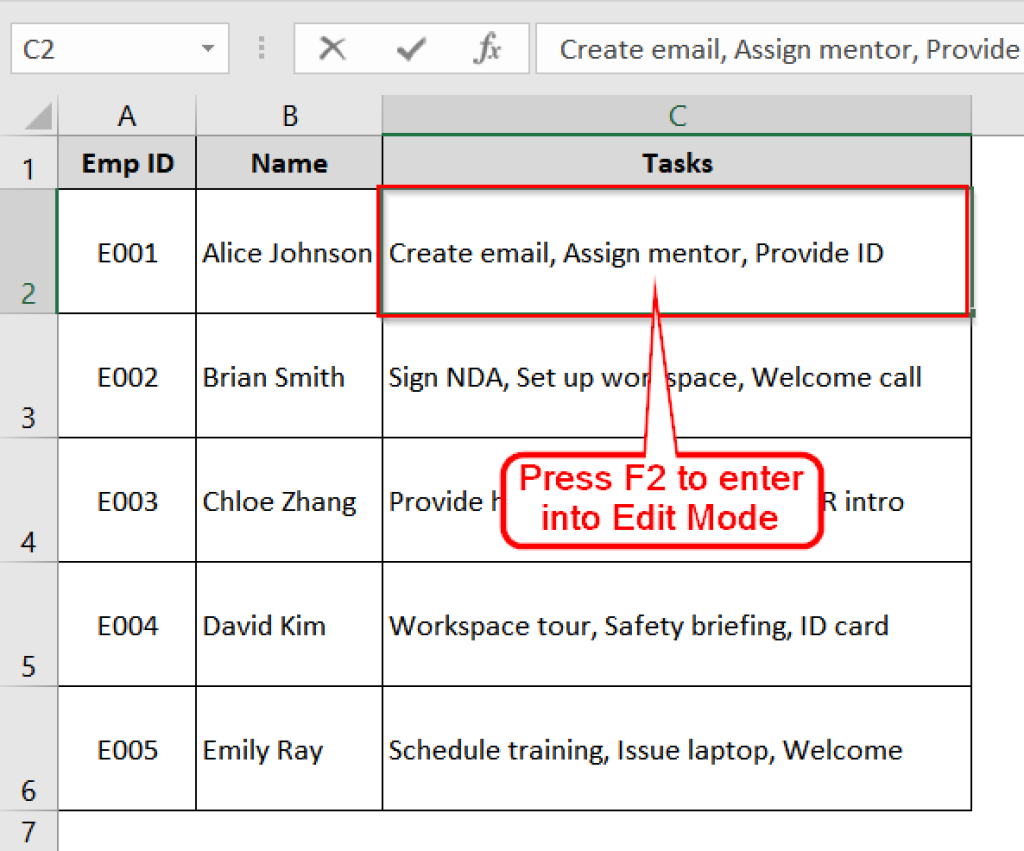Image resolution: width=1024 pixels, height=851 pixels.
Task: Select column header A
Action: pos(126,115)
